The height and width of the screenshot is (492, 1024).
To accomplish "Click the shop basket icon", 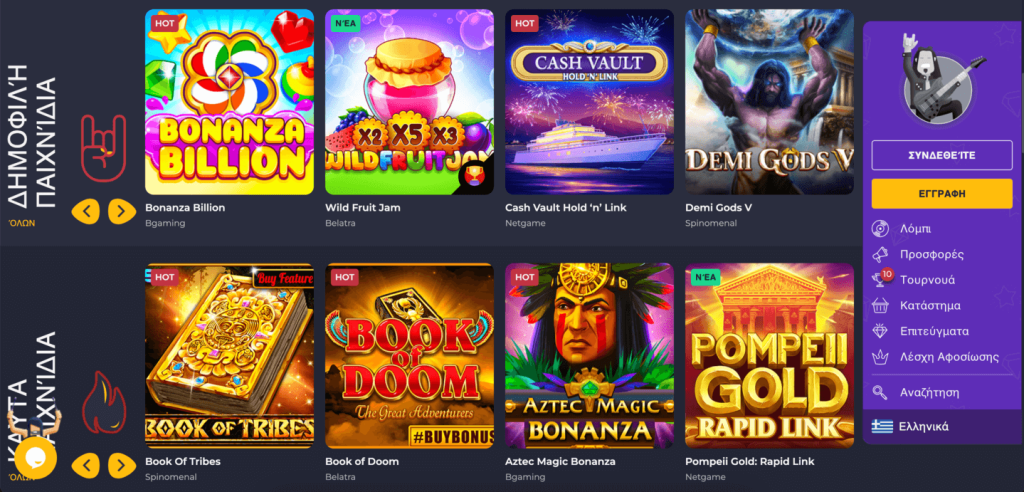I will 880,305.
